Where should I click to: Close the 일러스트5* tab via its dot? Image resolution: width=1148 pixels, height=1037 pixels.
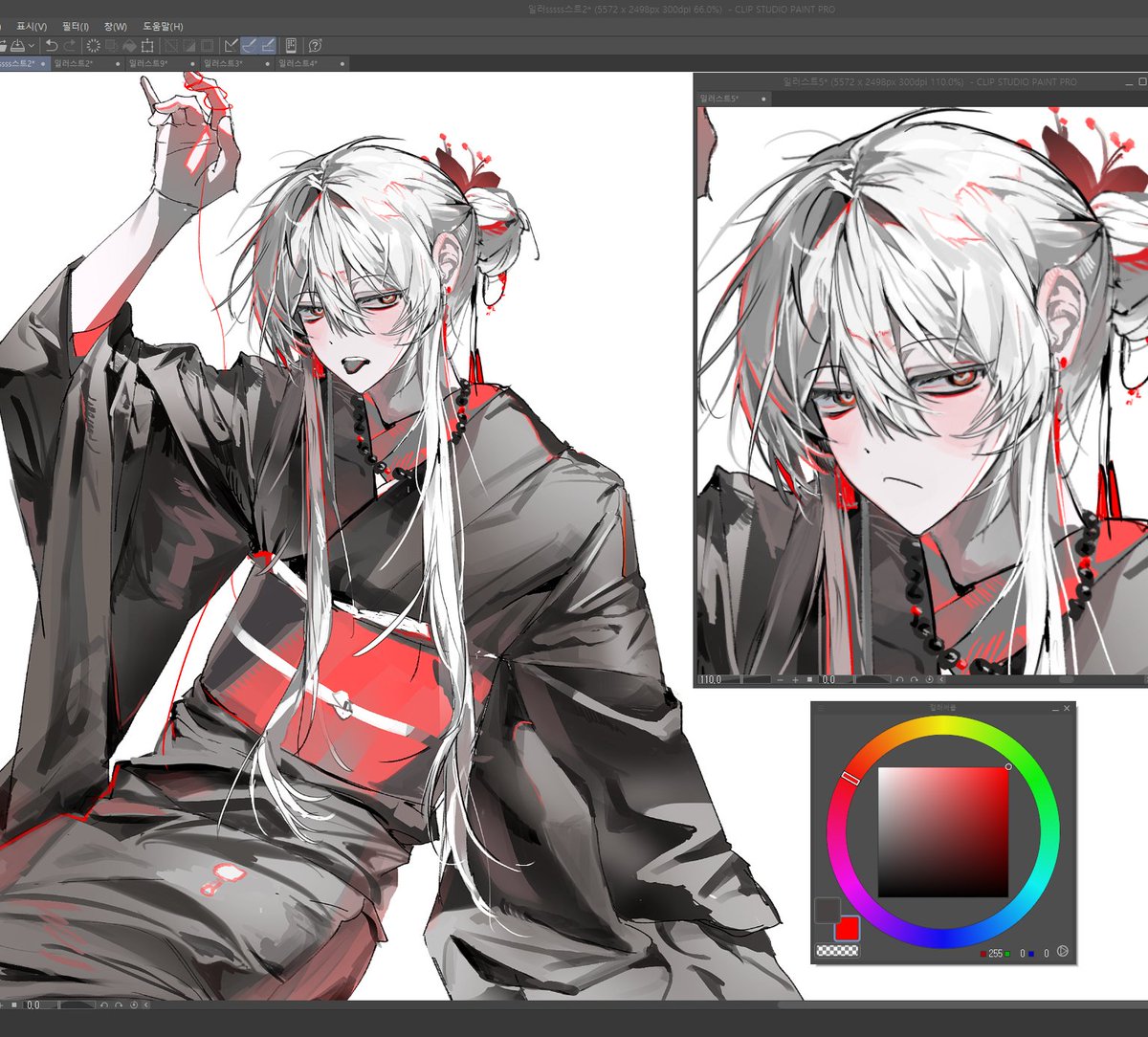click(762, 99)
